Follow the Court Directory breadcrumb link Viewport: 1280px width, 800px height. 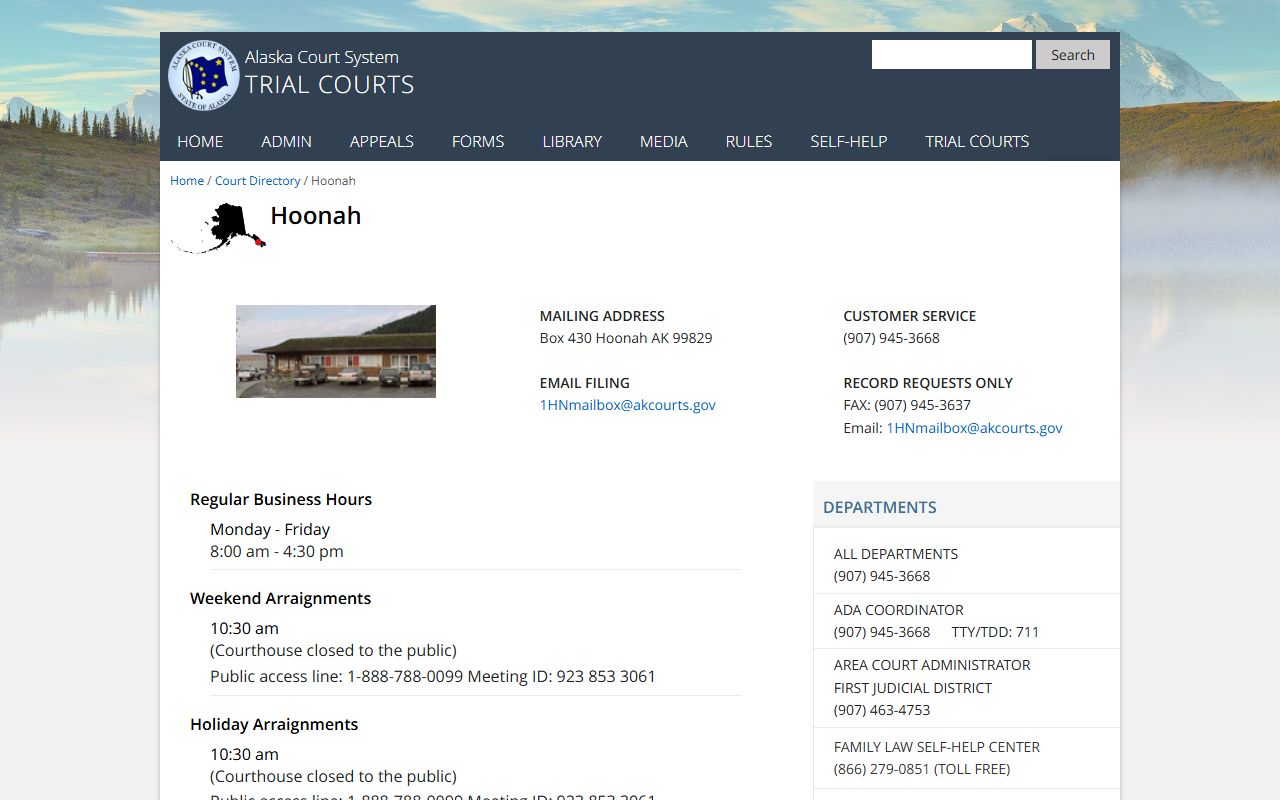(258, 181)
